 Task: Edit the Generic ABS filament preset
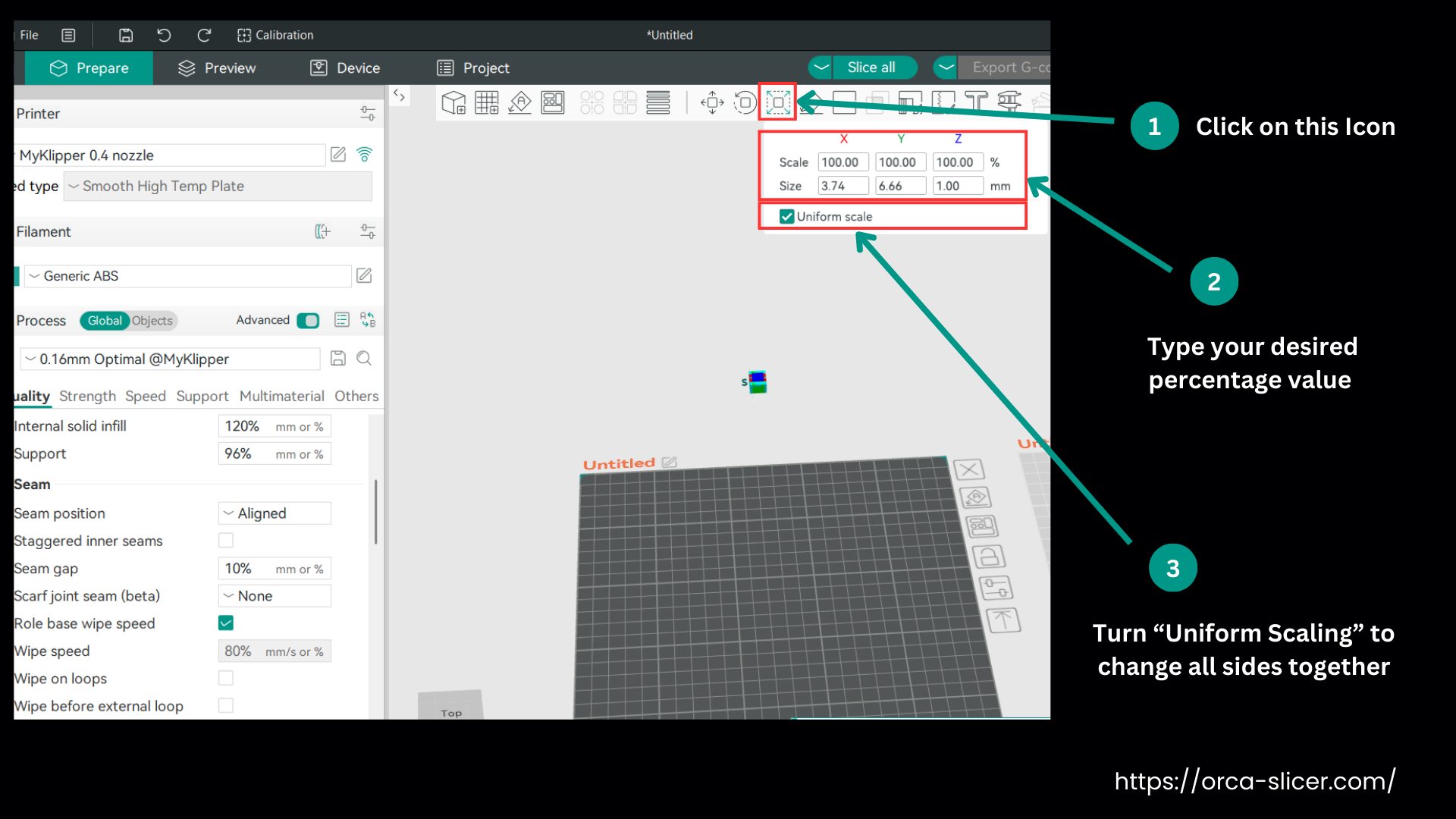[x=364, y=275]
